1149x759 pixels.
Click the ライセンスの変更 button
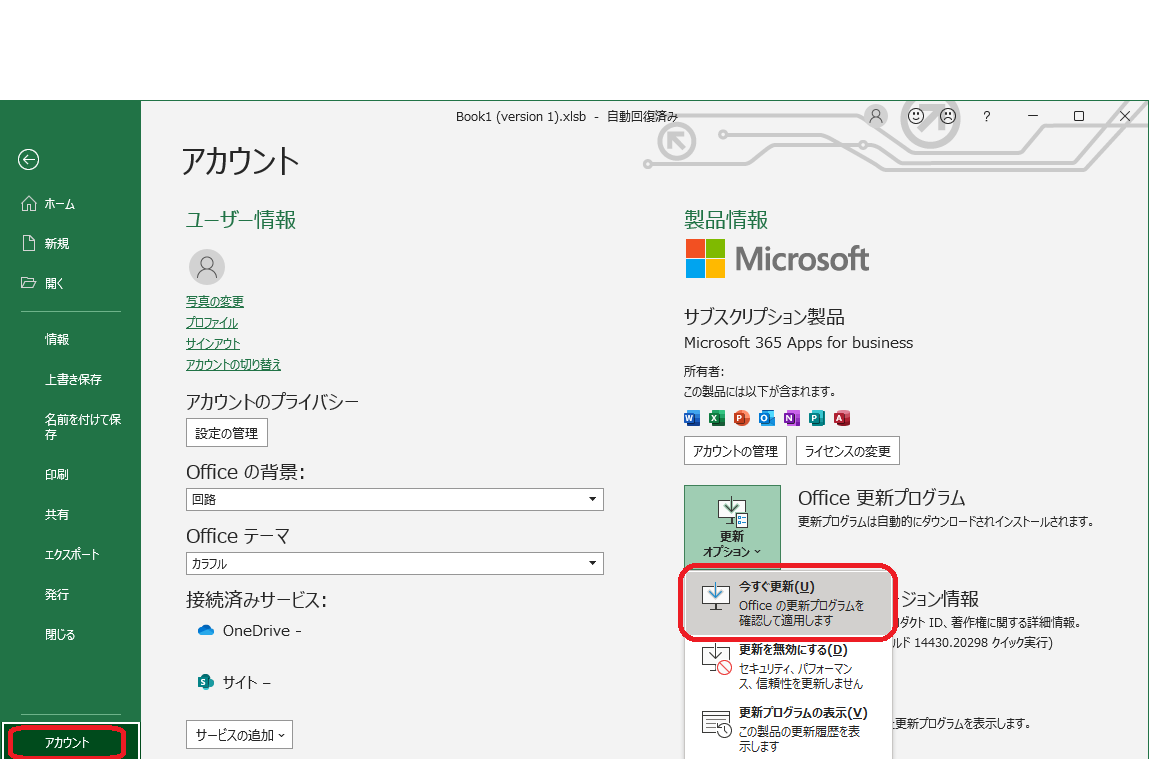(x=848, y=451)
